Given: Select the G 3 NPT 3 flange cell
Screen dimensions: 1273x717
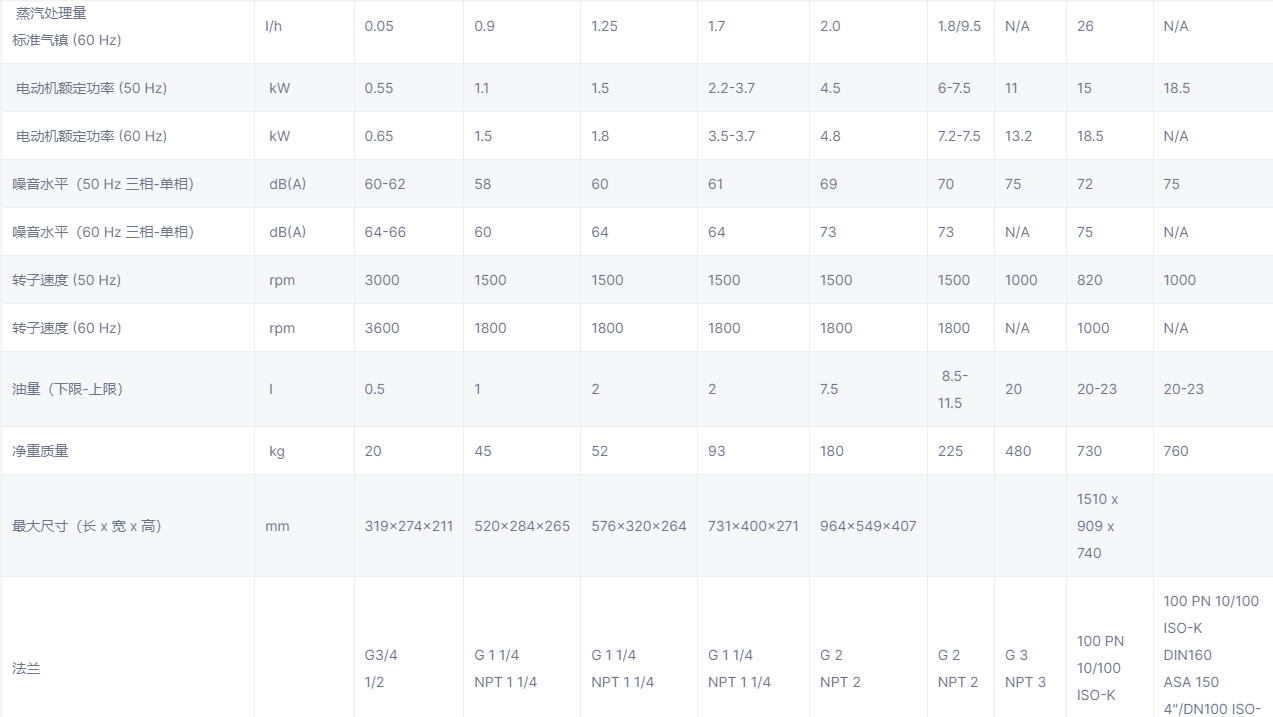Looking at the screenshot, I should click(1025, 668).
